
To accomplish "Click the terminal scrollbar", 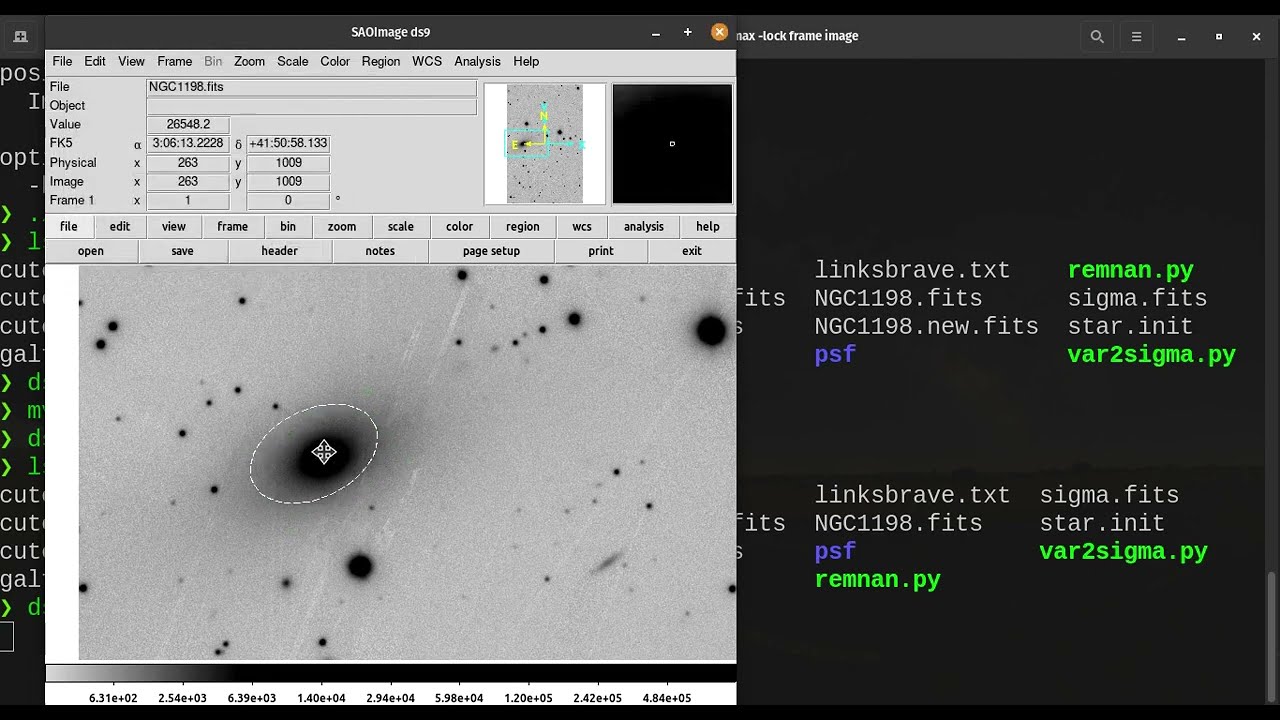I will [1272, 637].
